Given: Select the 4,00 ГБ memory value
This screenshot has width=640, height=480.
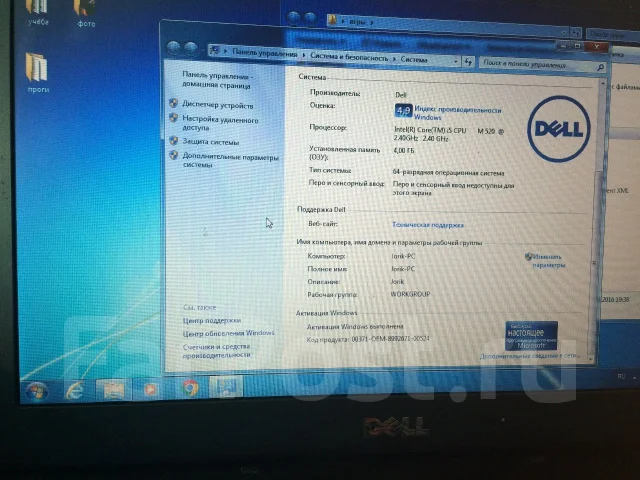Looking at the screenshot, I should point(404,151).
